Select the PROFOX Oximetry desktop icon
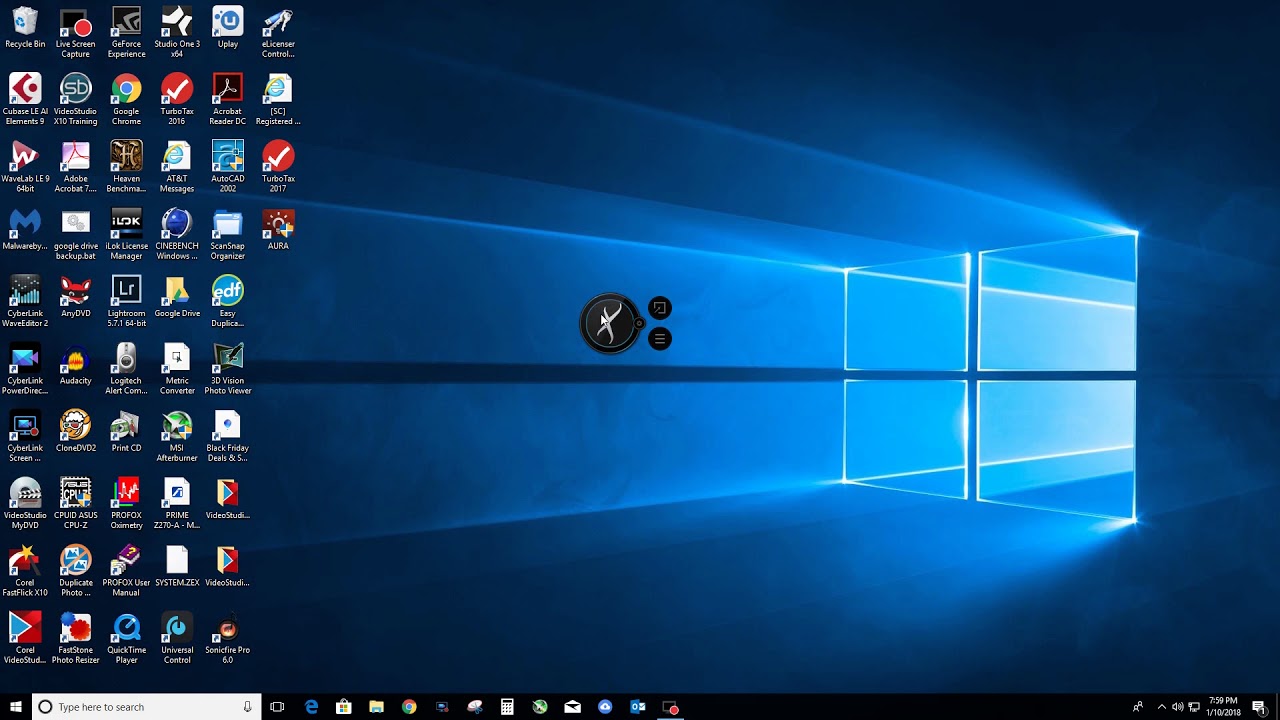 coord(126,504)
